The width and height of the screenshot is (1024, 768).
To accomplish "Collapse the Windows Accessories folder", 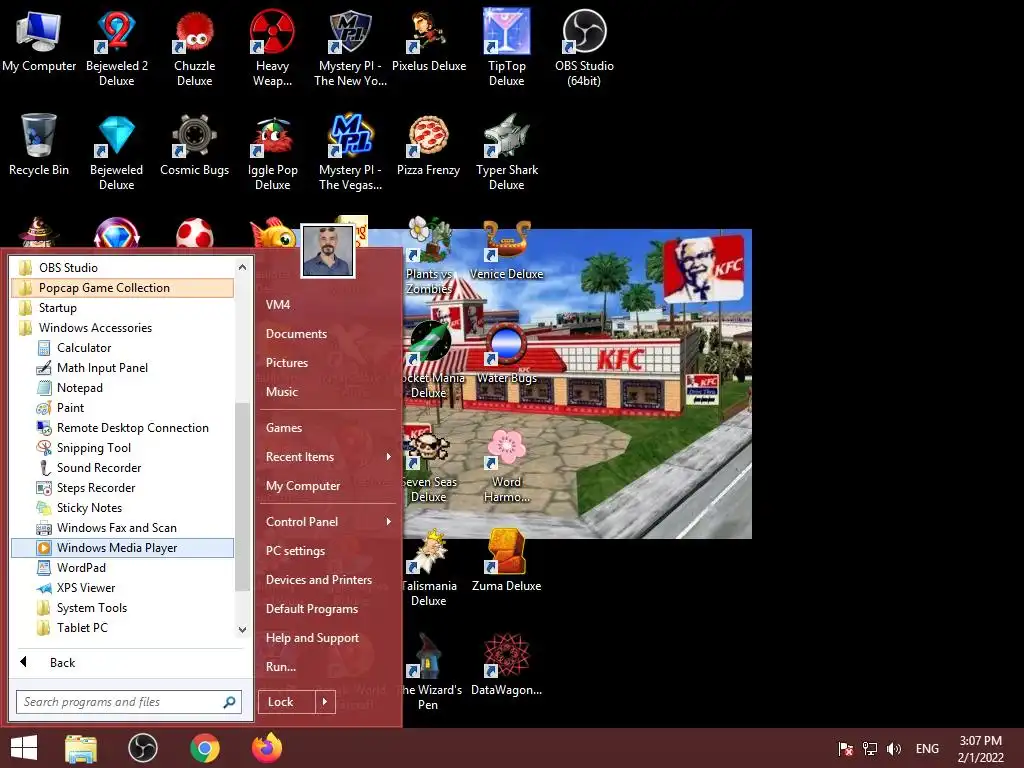I will pyautogui.click(x=122, y=328).
